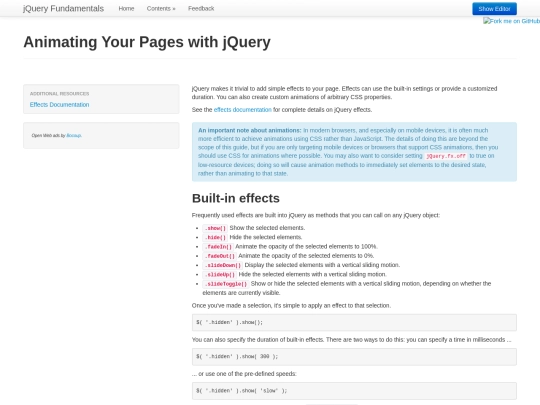Click the jQuery.fx.off code snippet

pos(446,156)
